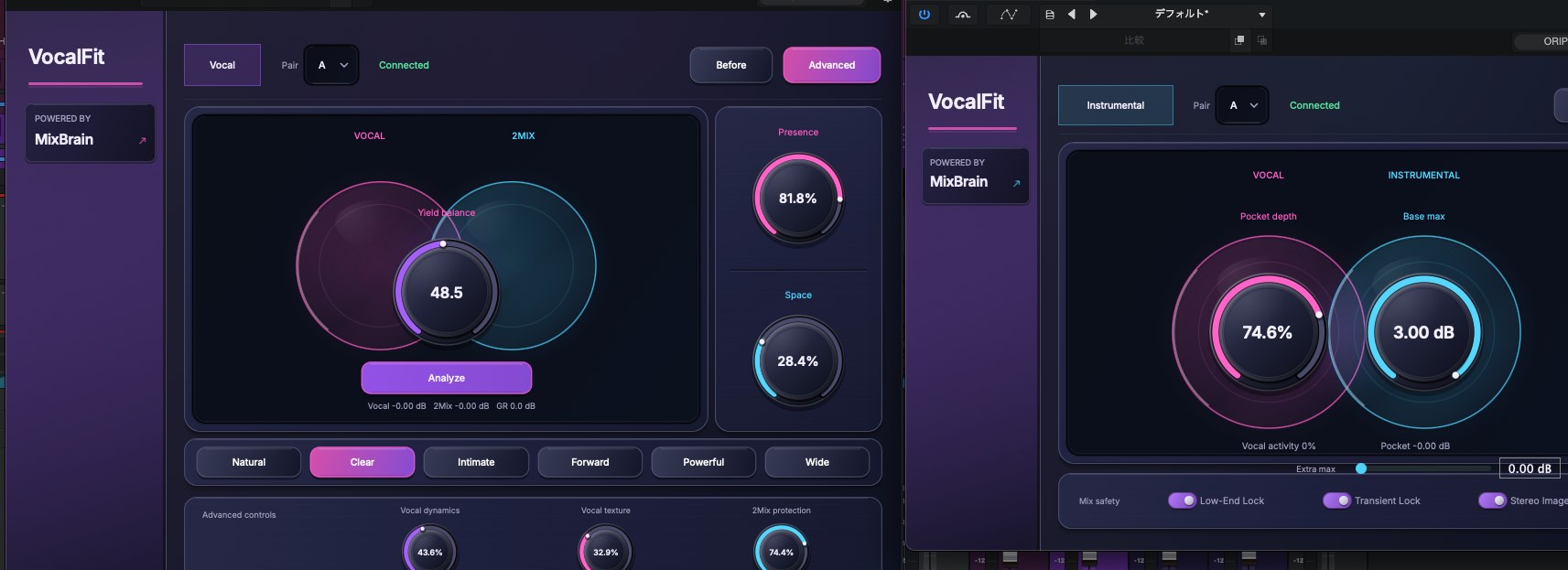Click the 2Mix protection 74.4% knob
1568x570 pixels.
click(x=782, y=551)
